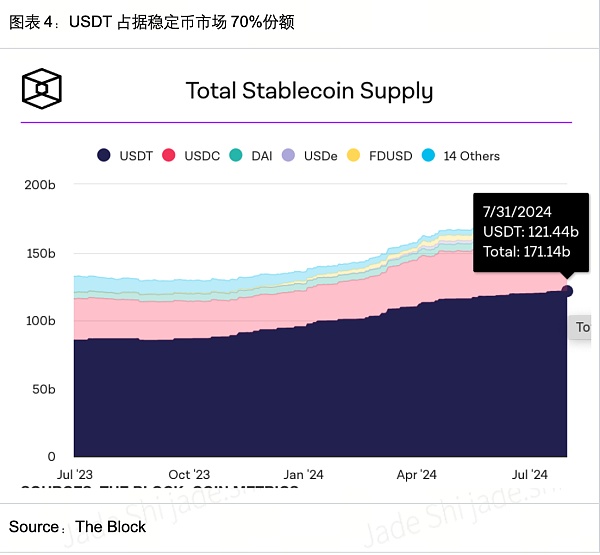
Task: Toggle the DAI series in legend
Action: coord(252,155)
